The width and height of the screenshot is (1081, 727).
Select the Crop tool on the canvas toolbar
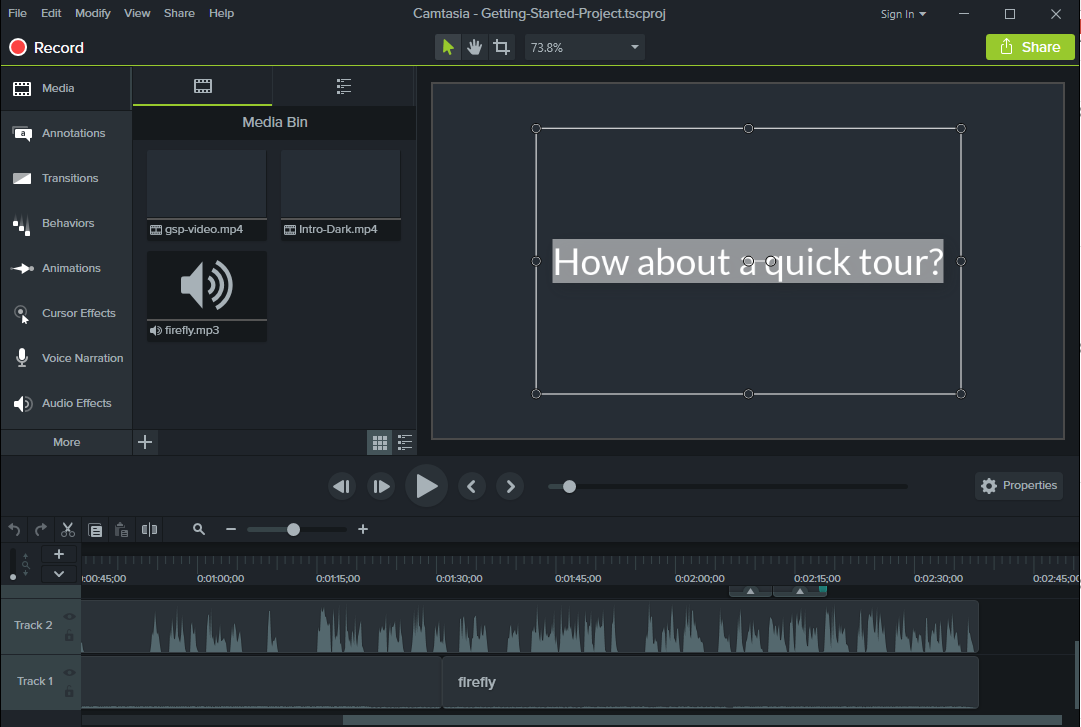[x=501, y=46]
